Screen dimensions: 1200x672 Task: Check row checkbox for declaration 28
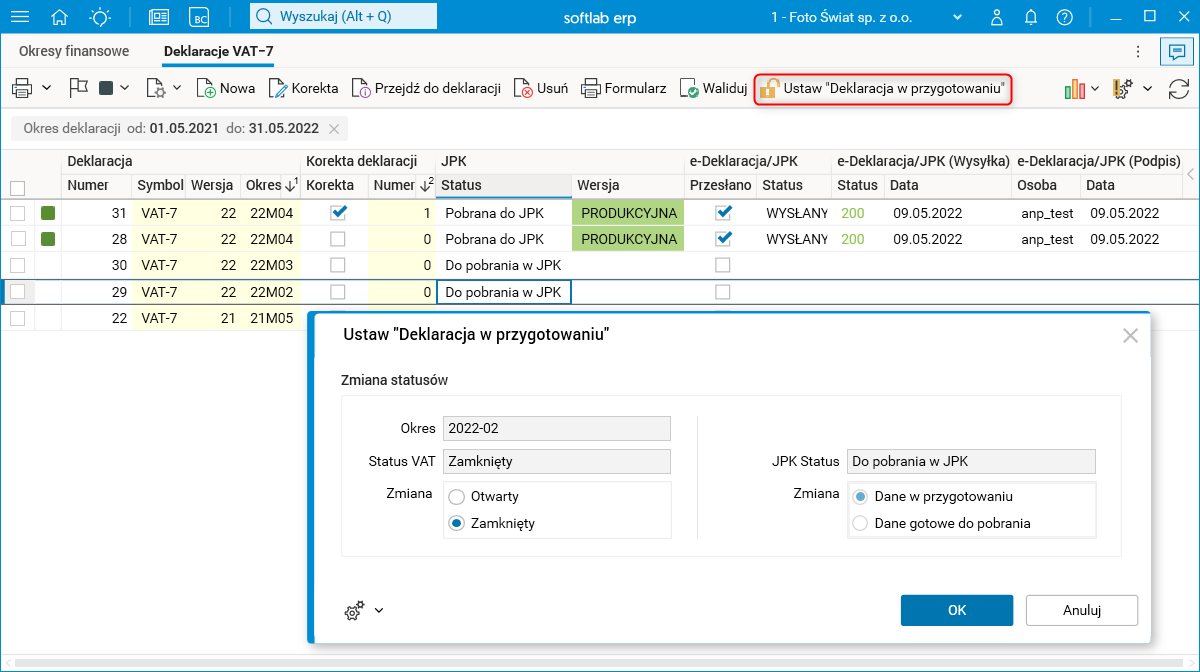(17, 239)
